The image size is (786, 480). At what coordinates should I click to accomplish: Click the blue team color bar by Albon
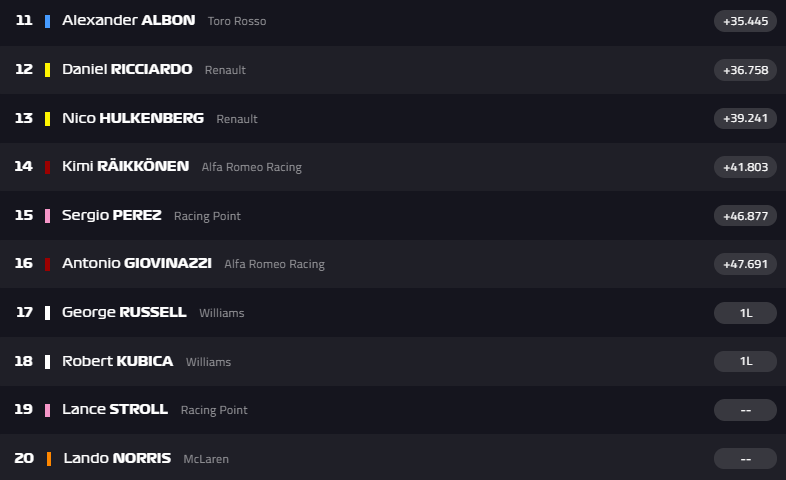pos(47,21)
